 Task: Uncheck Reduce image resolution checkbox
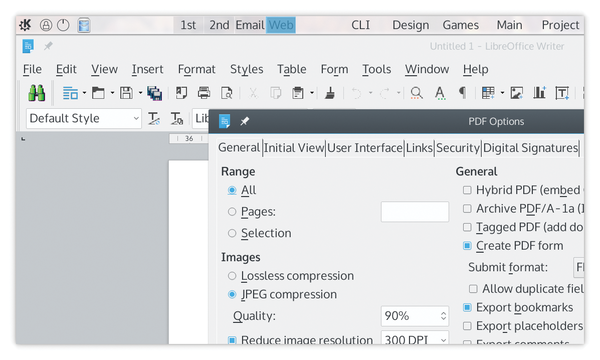pyautogui.click(x=232, y=340)
